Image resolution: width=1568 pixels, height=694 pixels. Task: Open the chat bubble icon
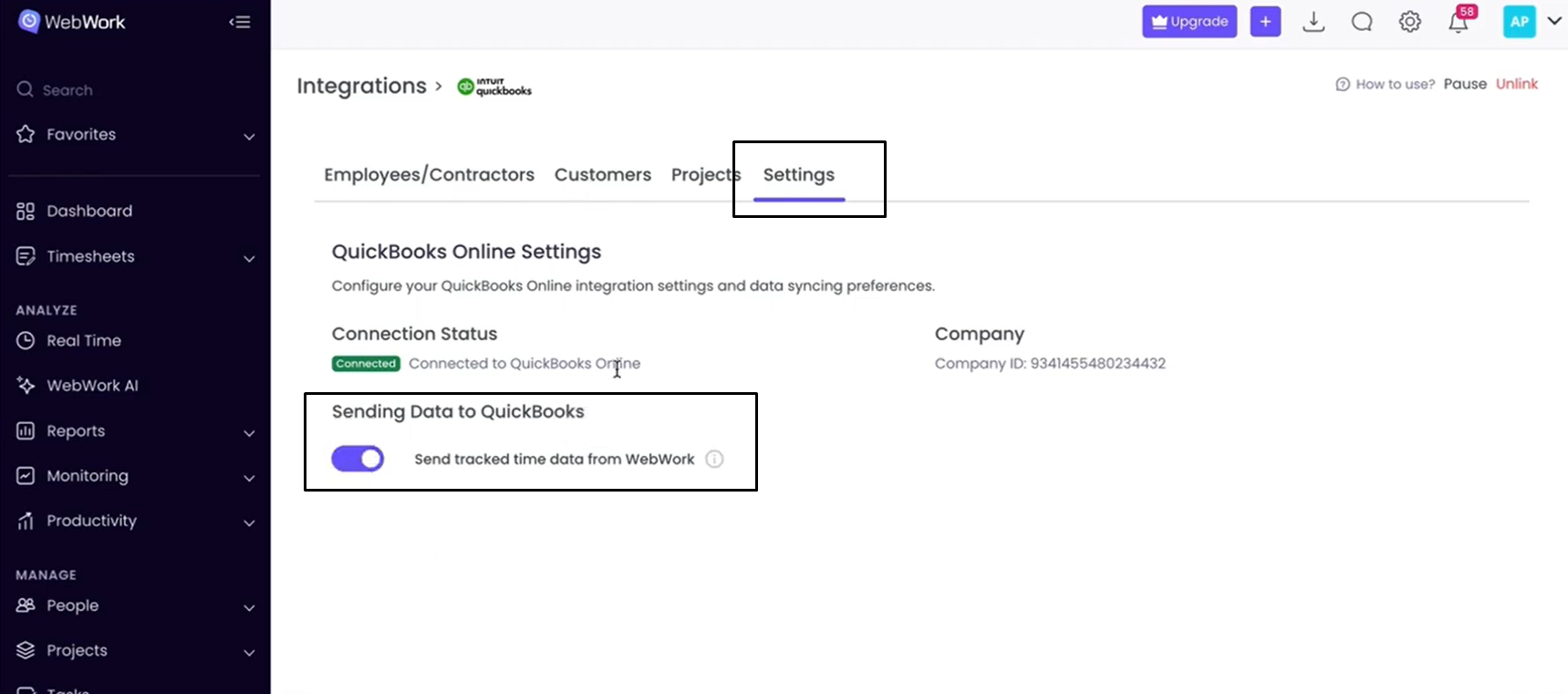pyautogui.click(x=1362, y=22)
